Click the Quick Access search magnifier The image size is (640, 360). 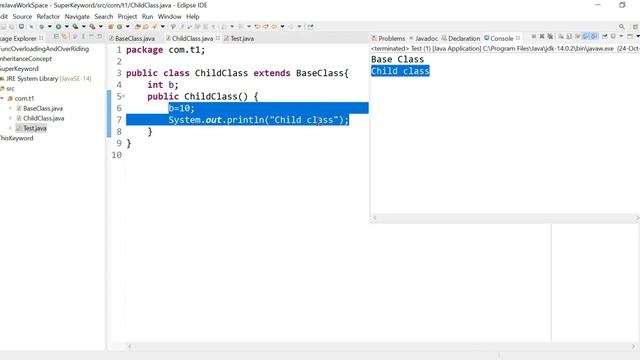(x=622, y=27)
